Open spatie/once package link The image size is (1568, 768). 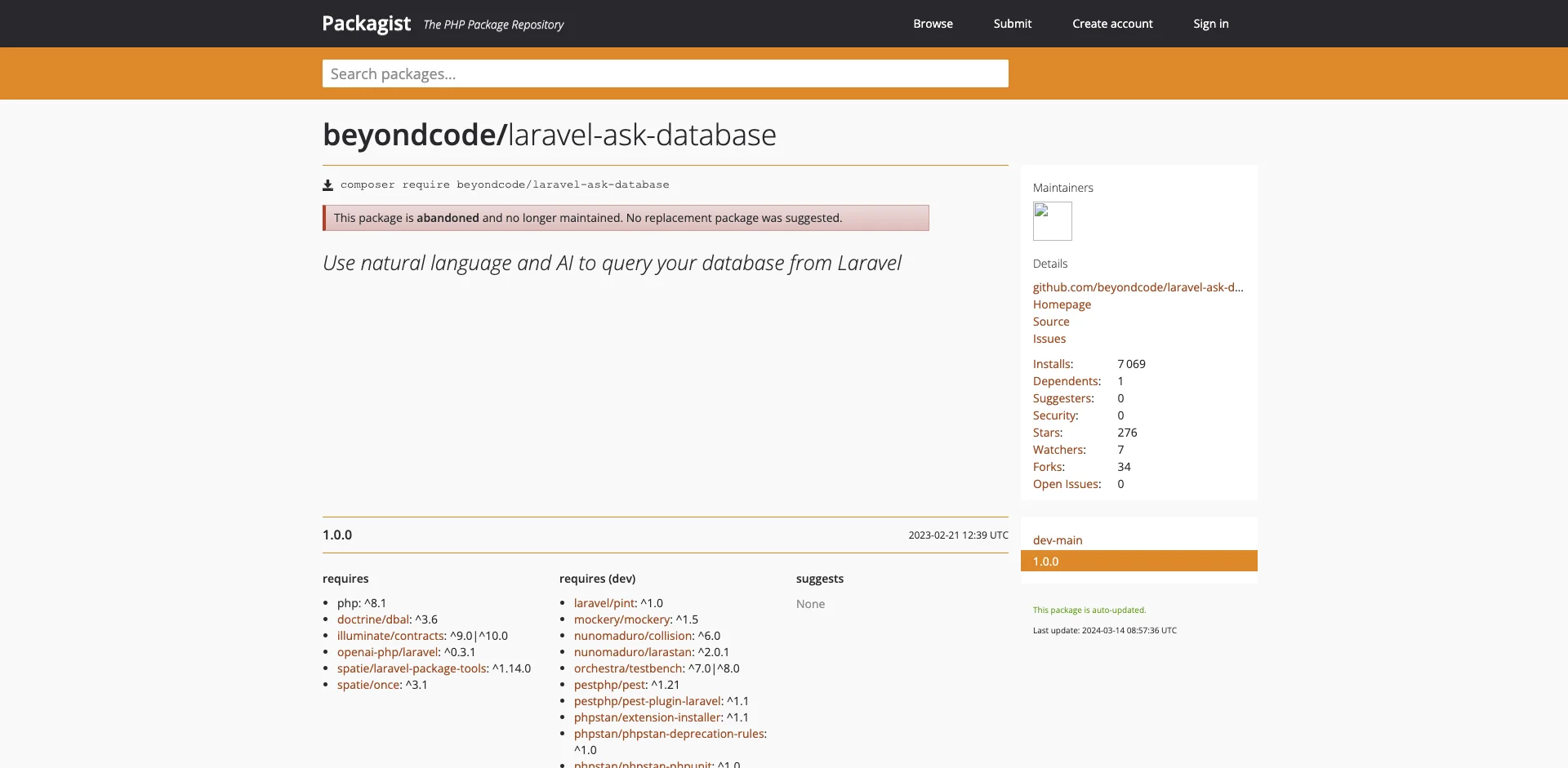(x=368, y=685)
